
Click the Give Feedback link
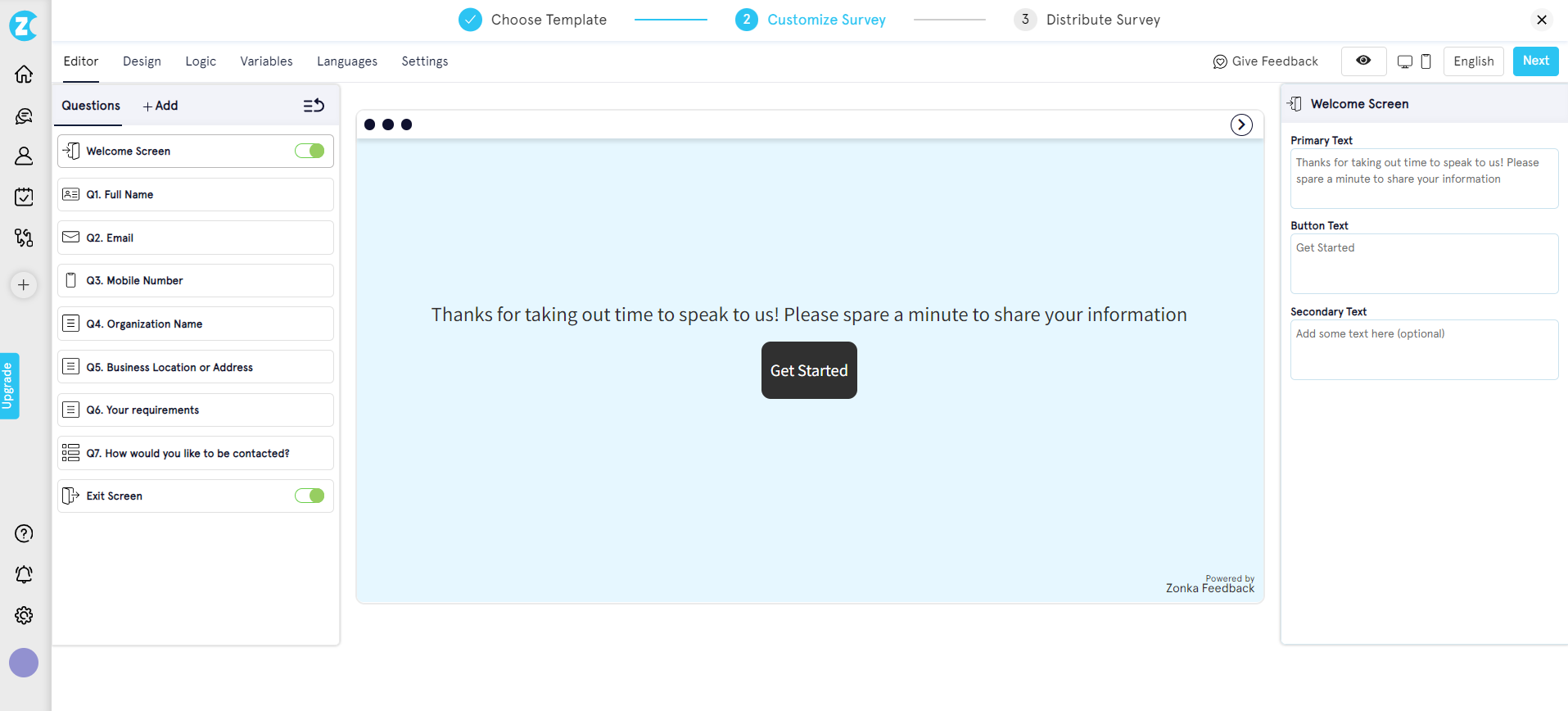click(x=1265, y=61)
